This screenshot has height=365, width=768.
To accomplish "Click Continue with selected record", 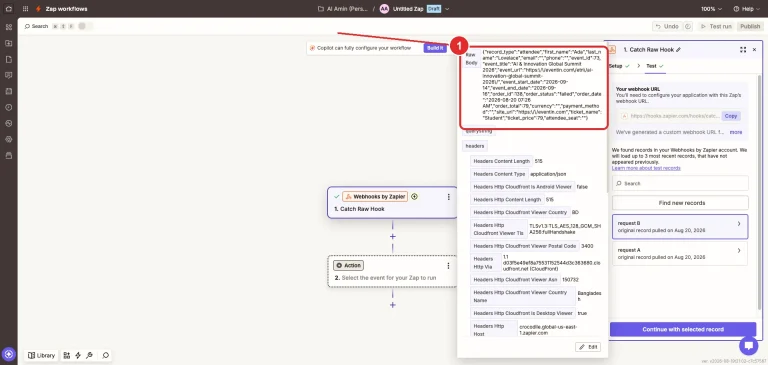I will click(x=683, y=329).
